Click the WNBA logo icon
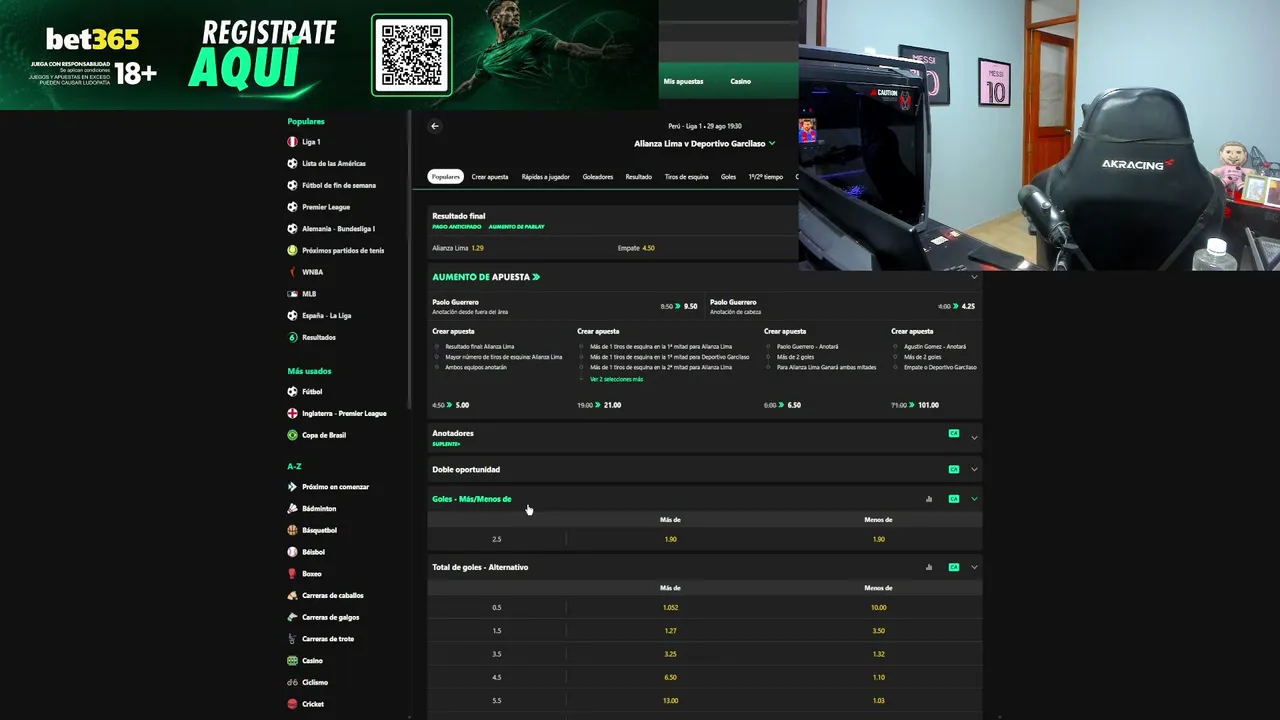The height and width of the screenshot is (720, 1280). (292, 272)
